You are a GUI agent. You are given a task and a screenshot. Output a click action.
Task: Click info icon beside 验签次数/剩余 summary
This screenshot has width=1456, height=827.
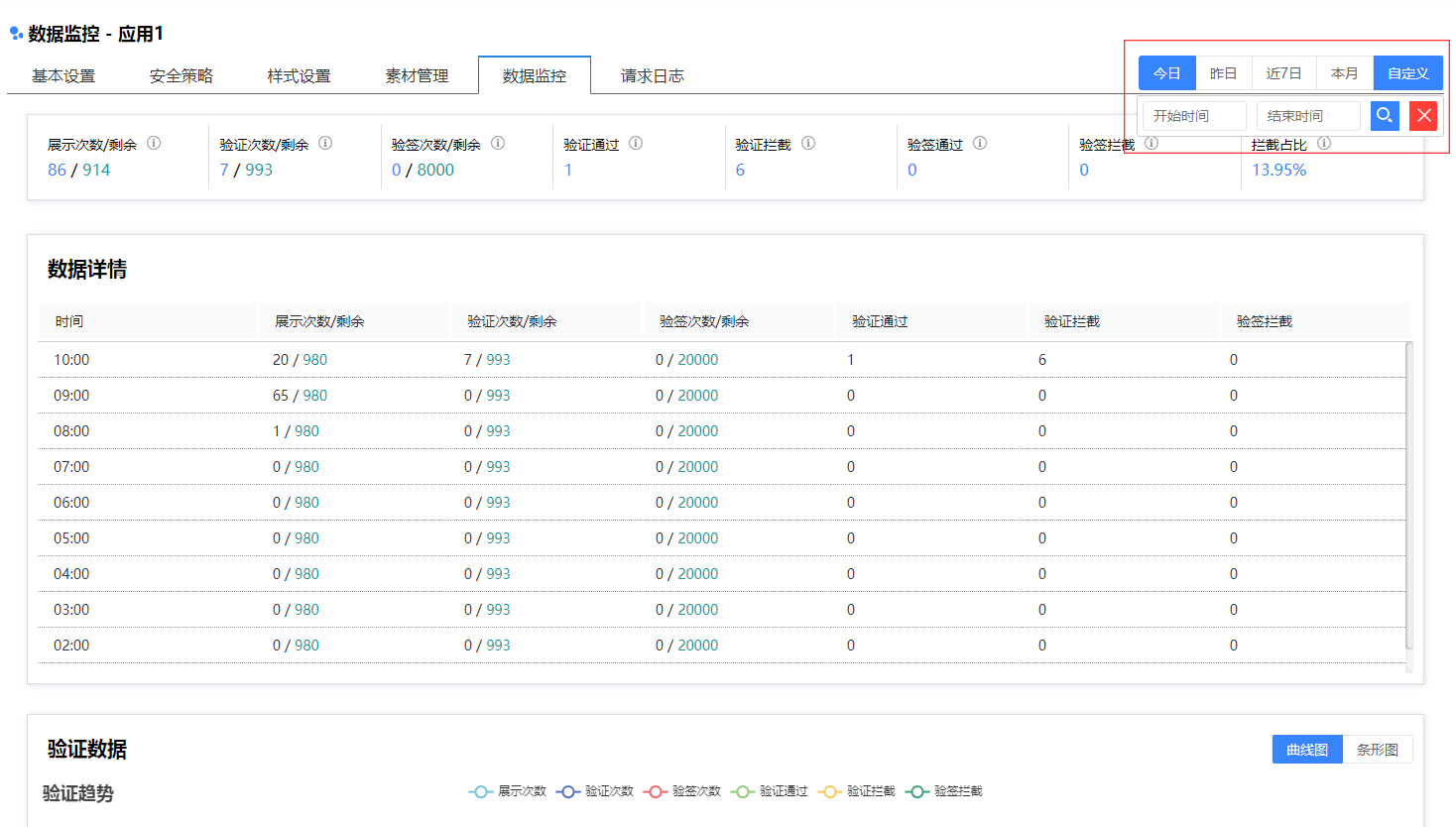(x=498, y=143)
